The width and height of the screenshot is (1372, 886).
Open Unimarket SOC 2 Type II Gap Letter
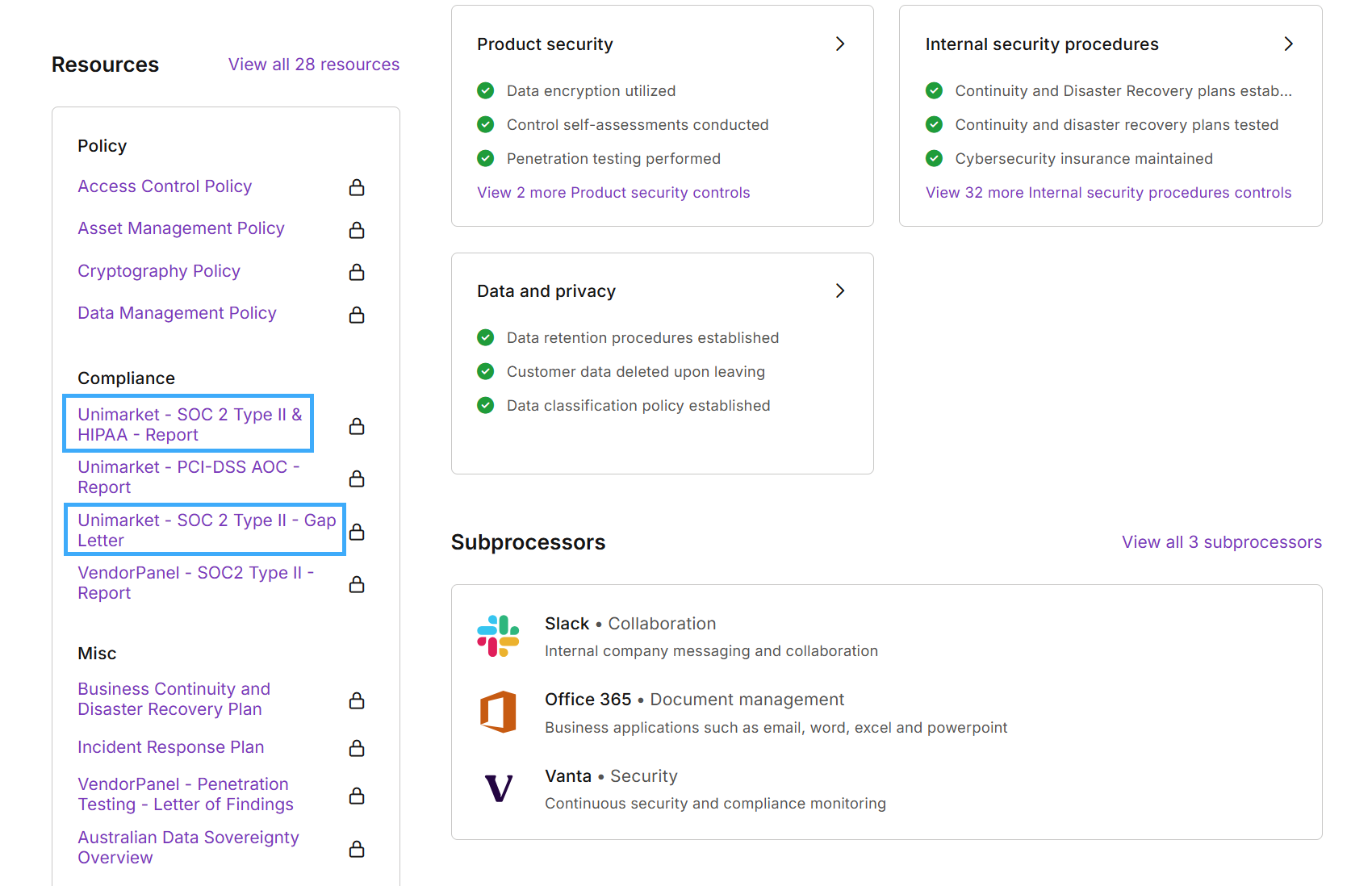pos(206,530)
